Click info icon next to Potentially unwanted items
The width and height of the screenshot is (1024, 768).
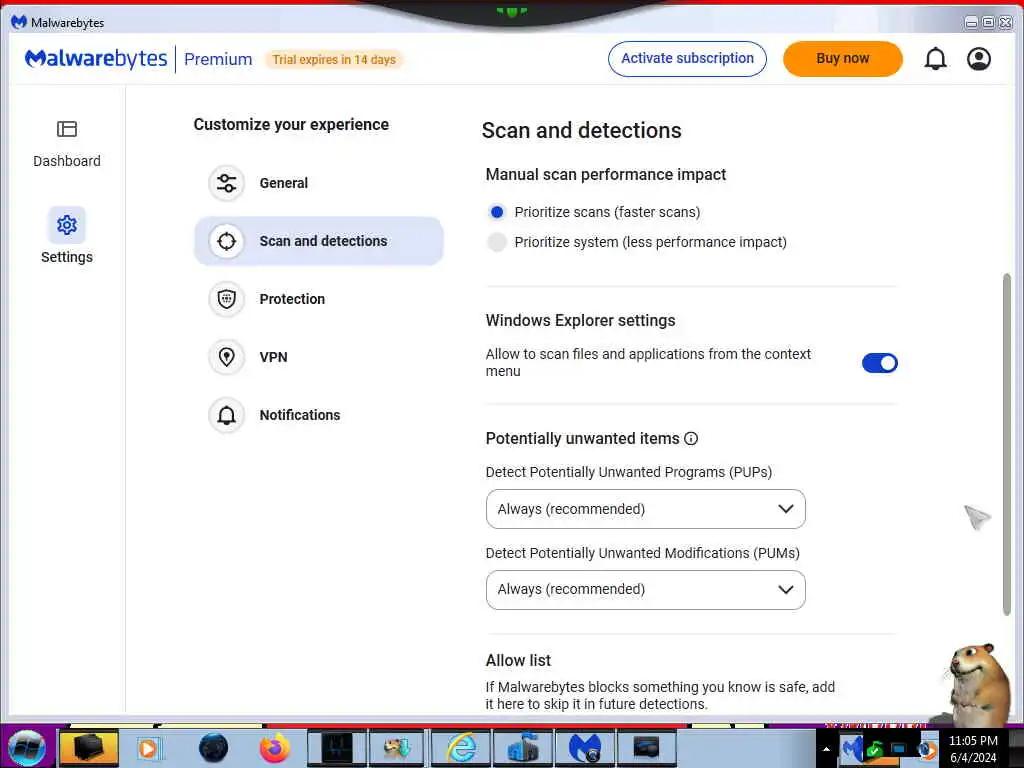[x=691, y=439]
